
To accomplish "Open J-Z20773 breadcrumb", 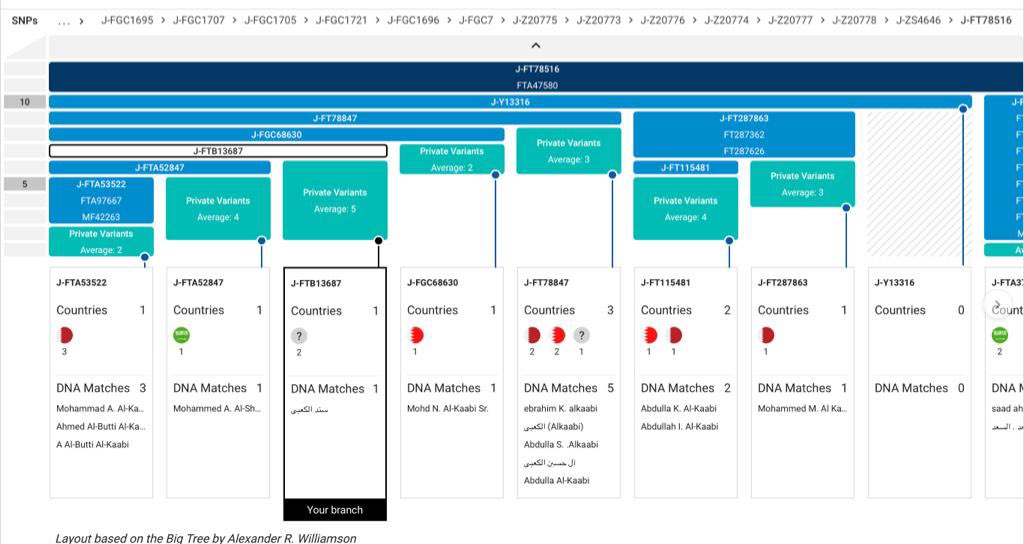I will pyautogui.click(x=599, y=20).
